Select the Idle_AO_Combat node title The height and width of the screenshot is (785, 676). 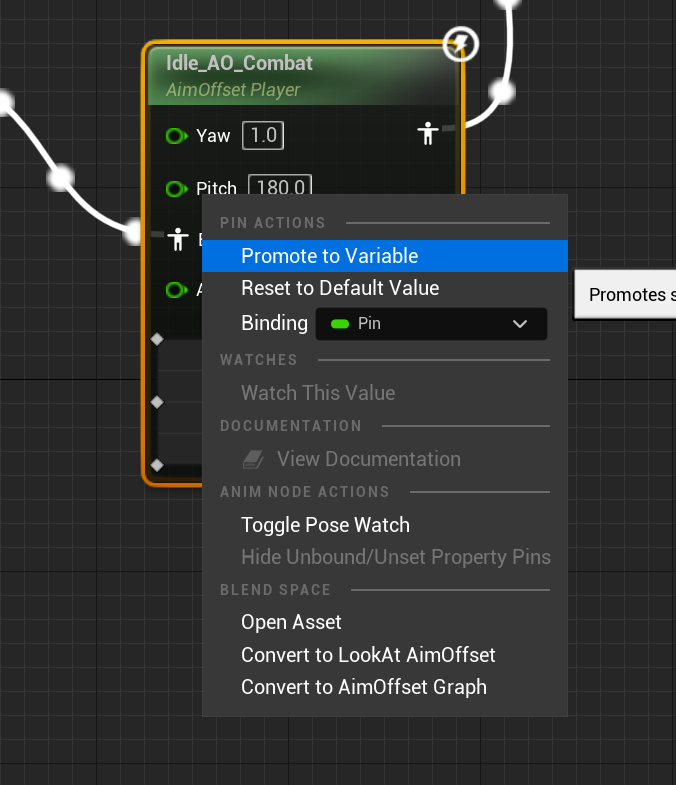(239, 63)
